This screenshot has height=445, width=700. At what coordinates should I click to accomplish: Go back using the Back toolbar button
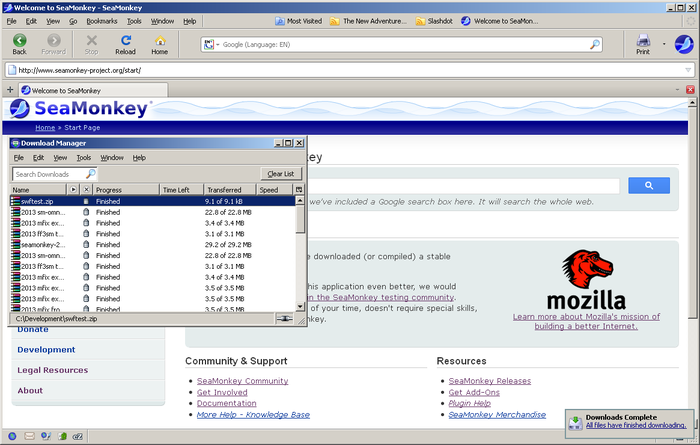19,44
